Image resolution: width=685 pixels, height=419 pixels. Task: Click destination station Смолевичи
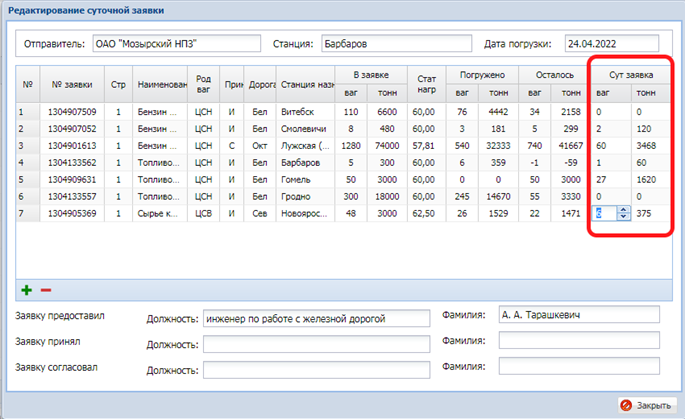coord(305,129)
